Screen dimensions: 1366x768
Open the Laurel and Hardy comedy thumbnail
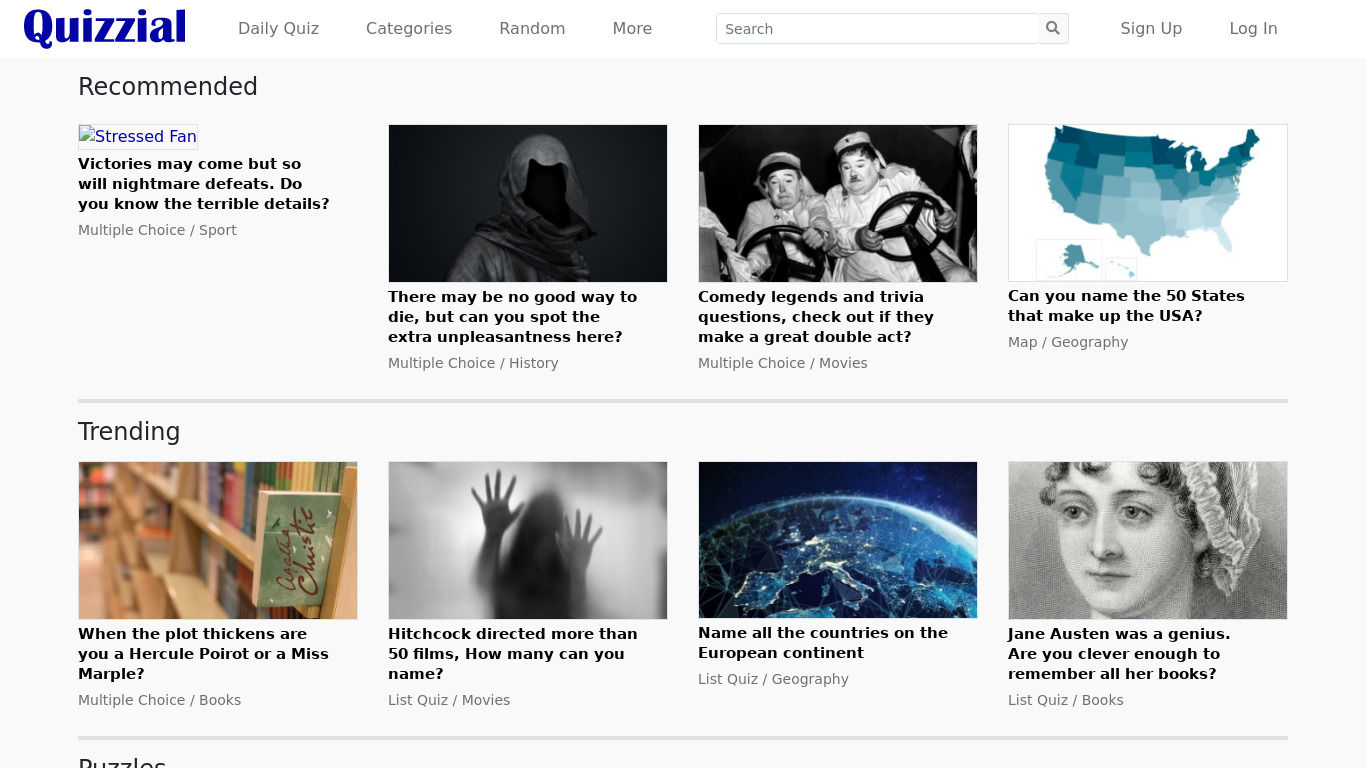click(838, 203)
